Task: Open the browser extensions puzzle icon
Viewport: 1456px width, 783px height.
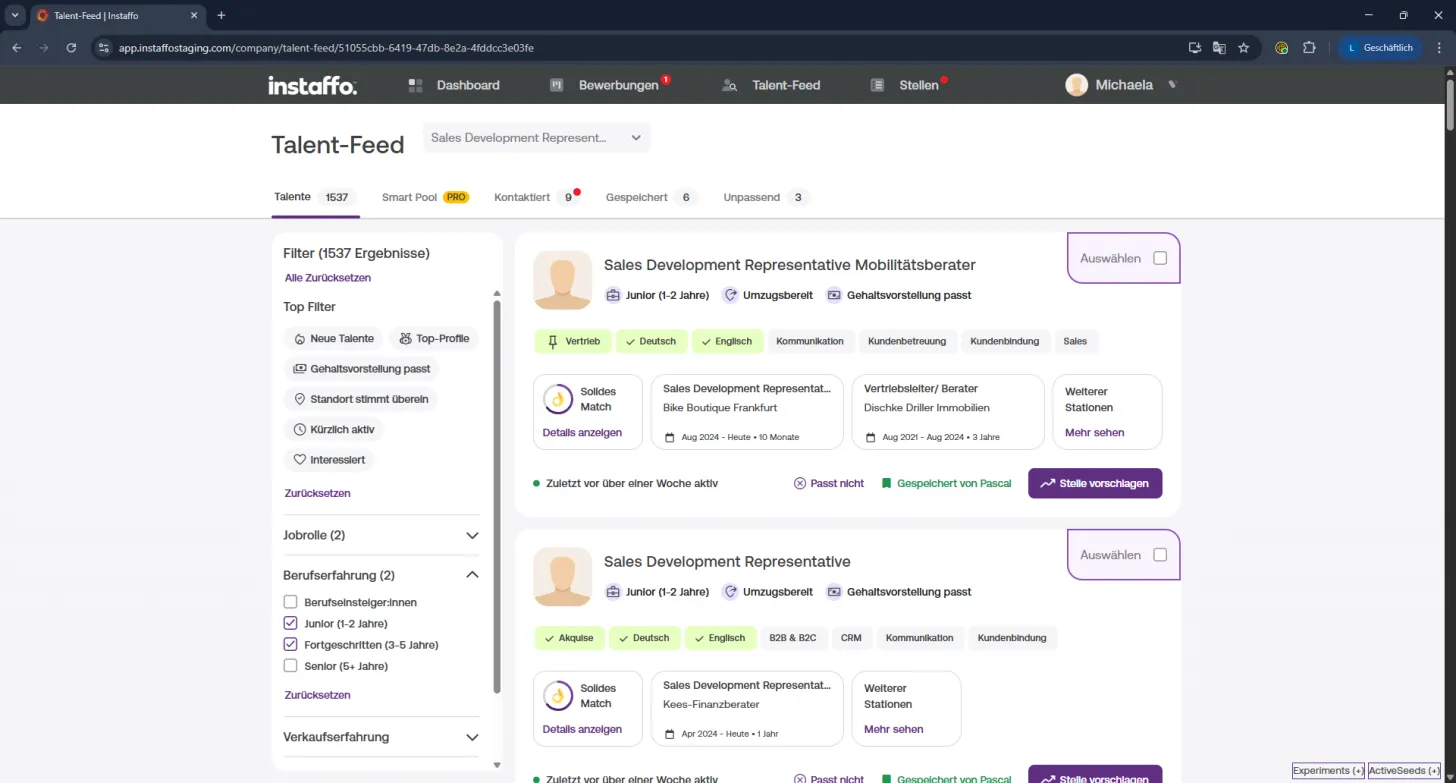Action: 1309,47
